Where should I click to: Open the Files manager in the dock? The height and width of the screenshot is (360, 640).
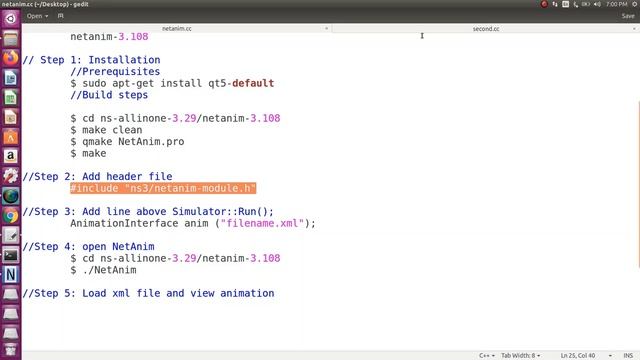click(11, 39)
